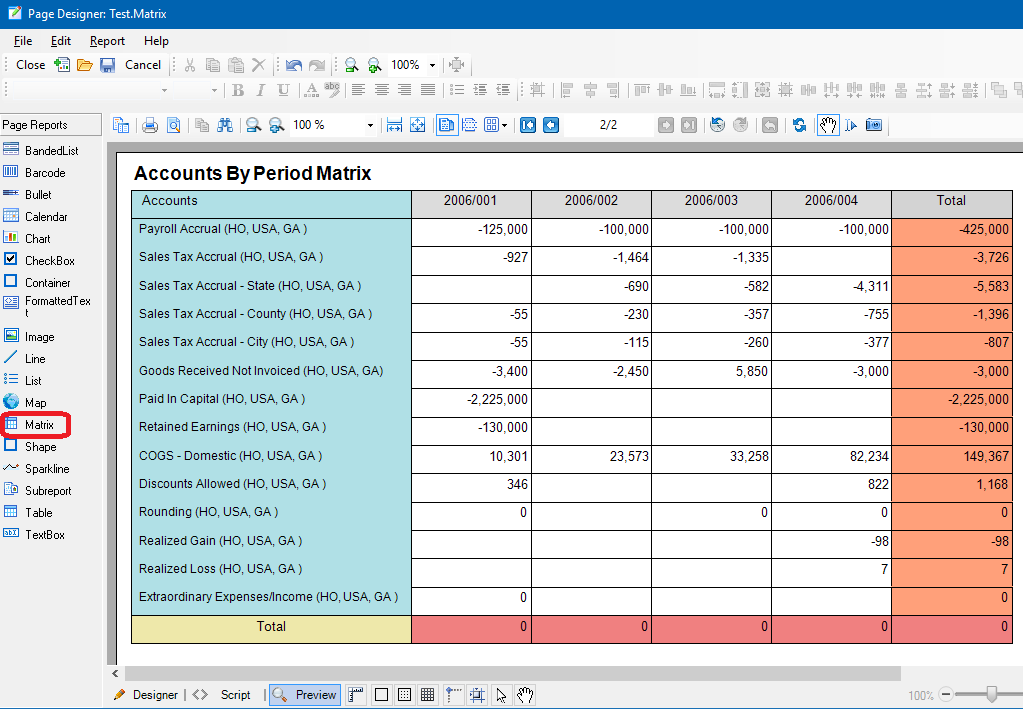Click the snapshot camera icon

[x=874, y=125]
